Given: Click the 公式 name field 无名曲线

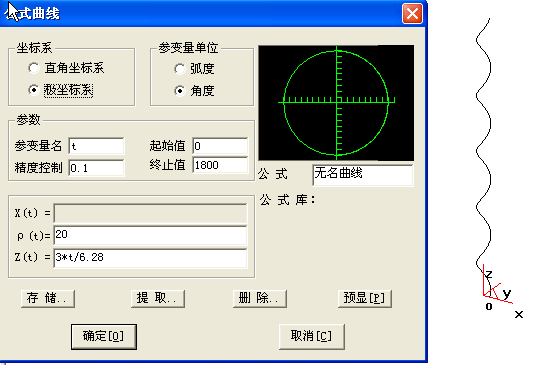Looking at the screenshot, I should (x=363, y=175).
